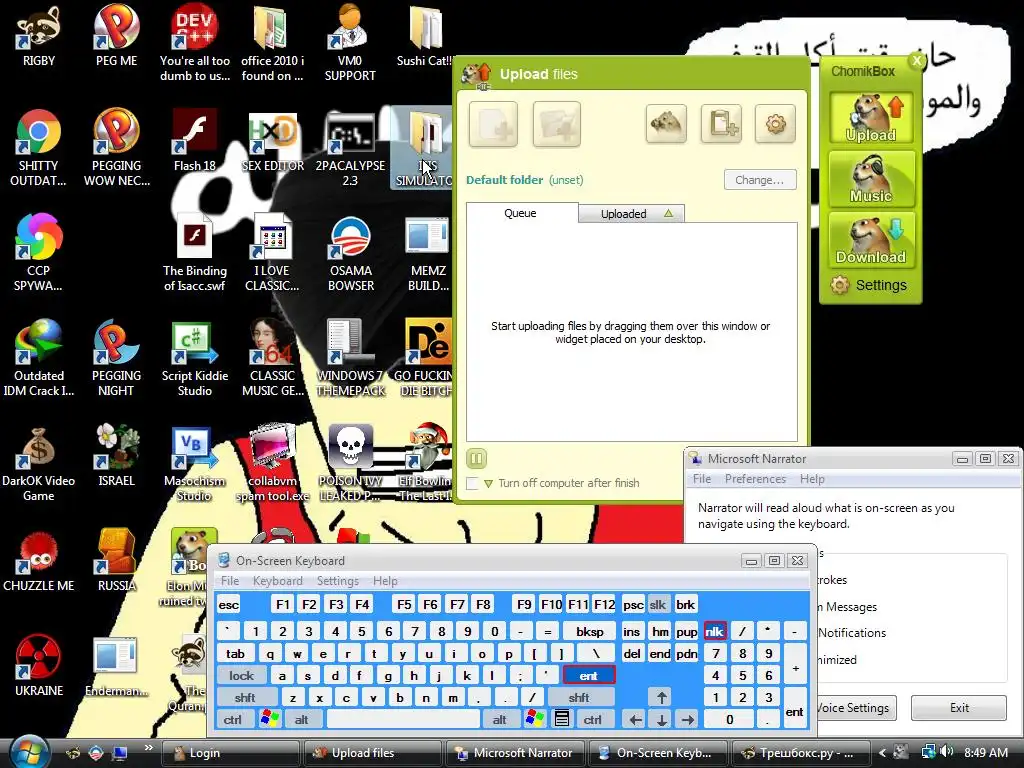The image size is (1024, 768).
Task: Open On-Screen Keyboard Settings menu
Action: tap(338, 581)
